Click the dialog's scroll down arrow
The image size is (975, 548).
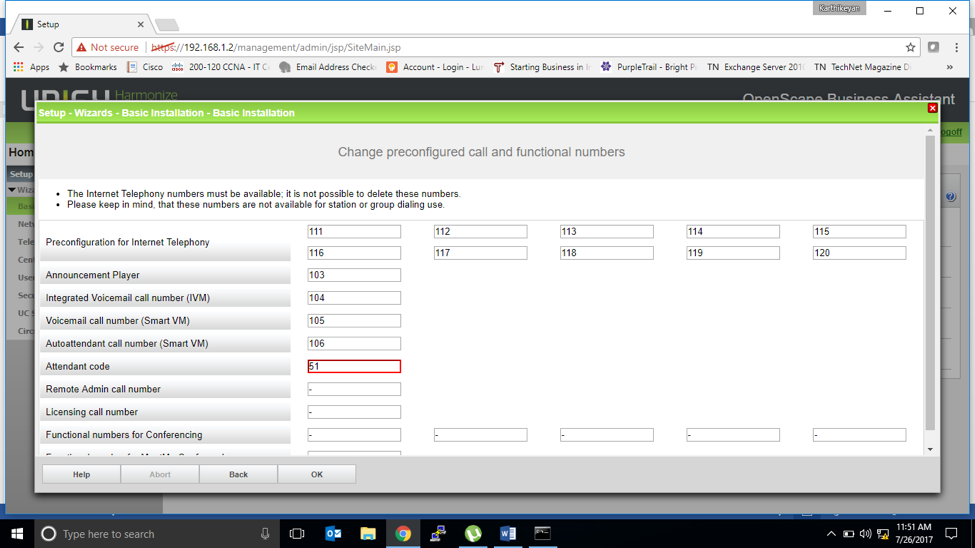[x=930, y=449]
